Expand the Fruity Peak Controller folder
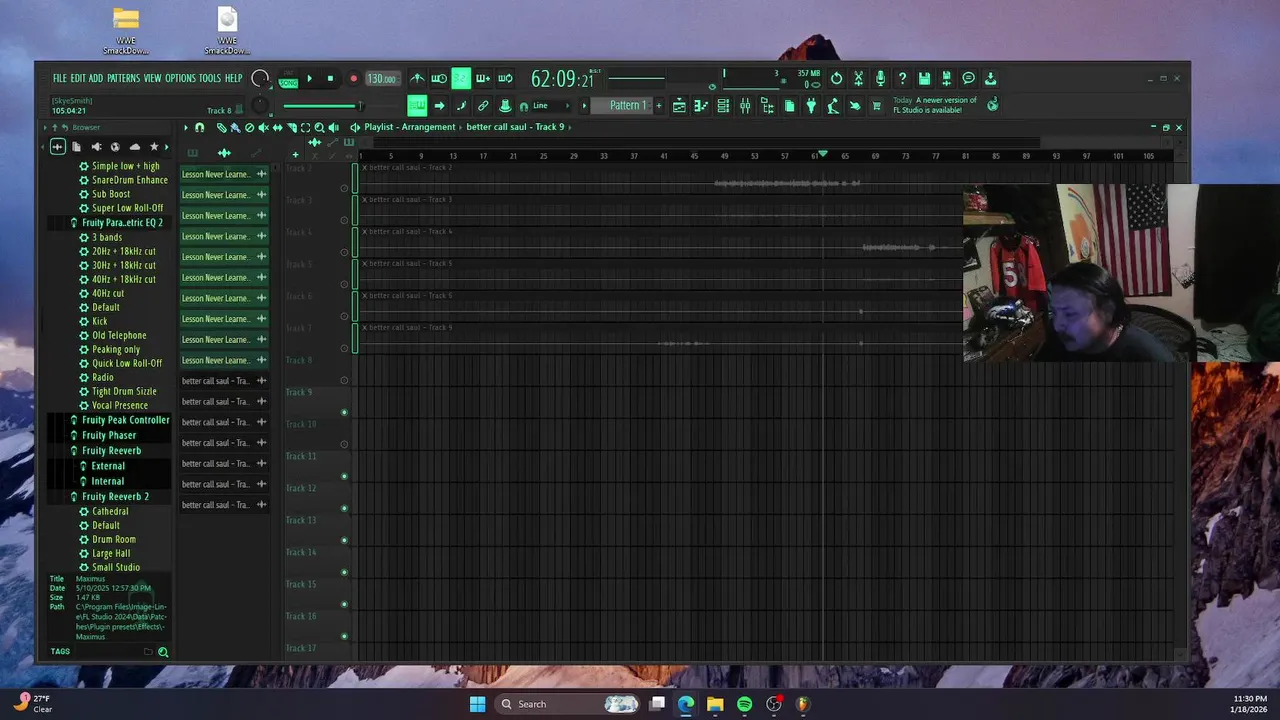 point(125,420)
